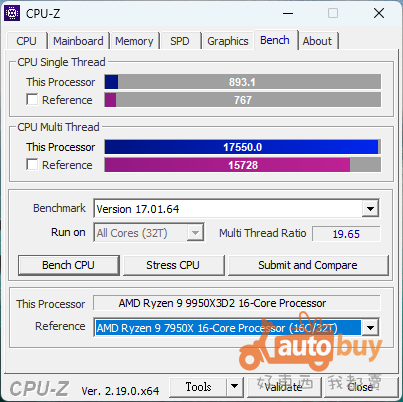This screenshot has height=402, width=403.
Task: Open the Graphics tab
Action: 228,41
